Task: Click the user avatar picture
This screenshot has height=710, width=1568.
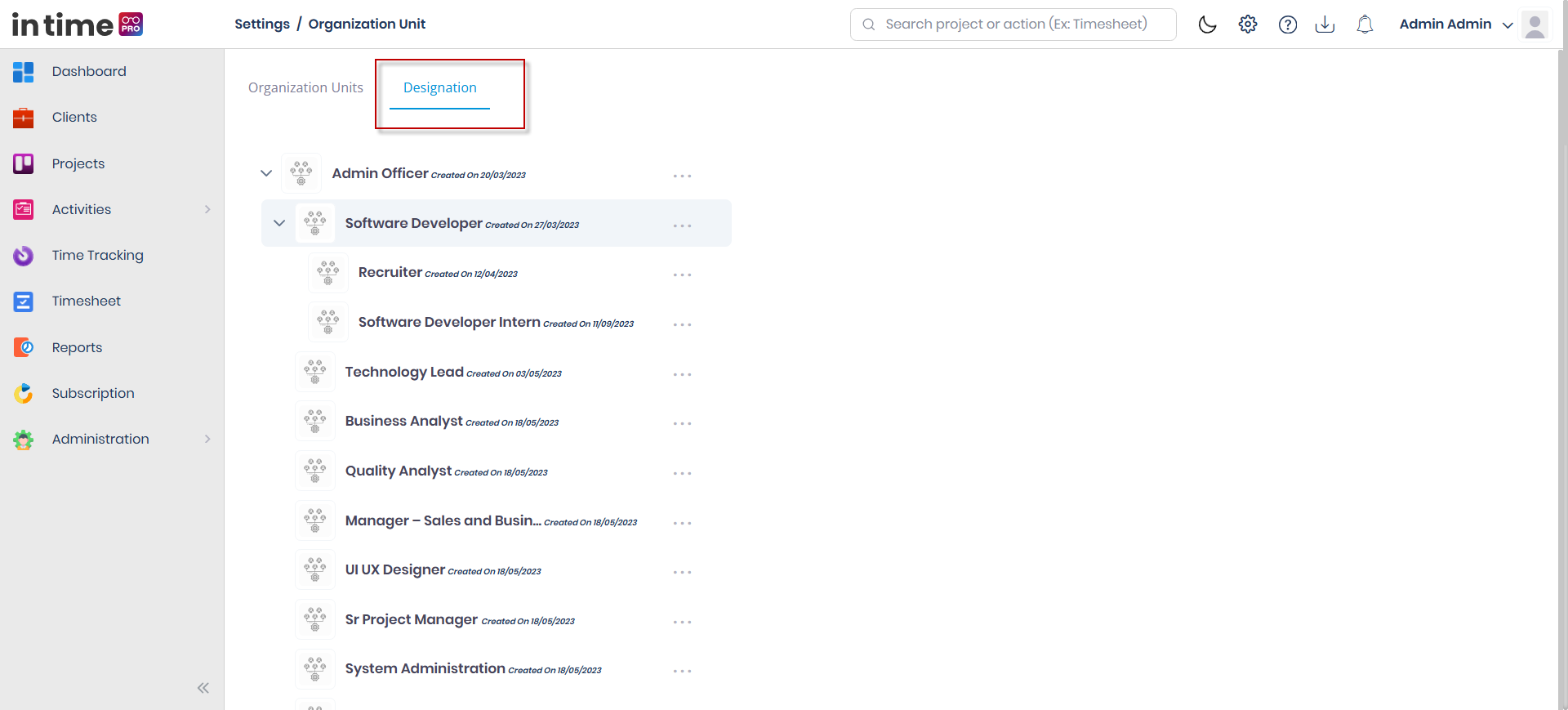Action: coord(1535,25)
